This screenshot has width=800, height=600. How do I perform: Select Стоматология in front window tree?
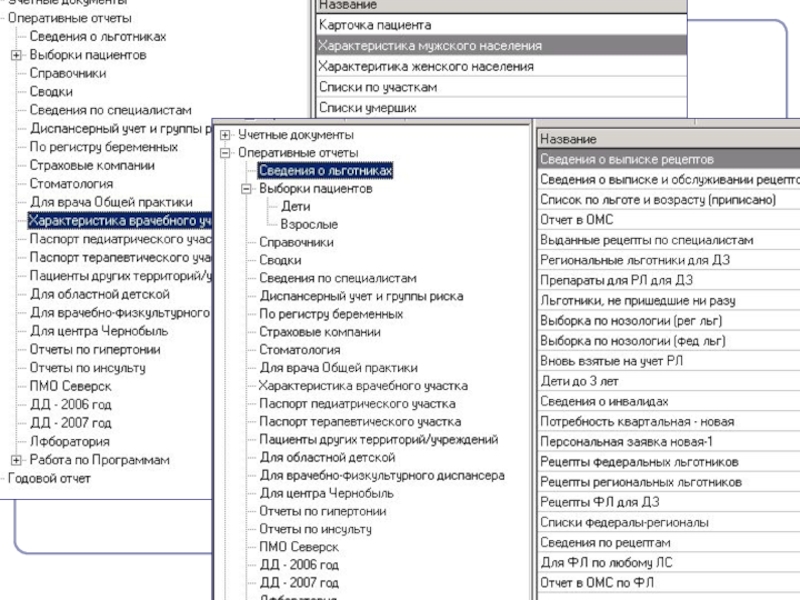pos(300,350)
